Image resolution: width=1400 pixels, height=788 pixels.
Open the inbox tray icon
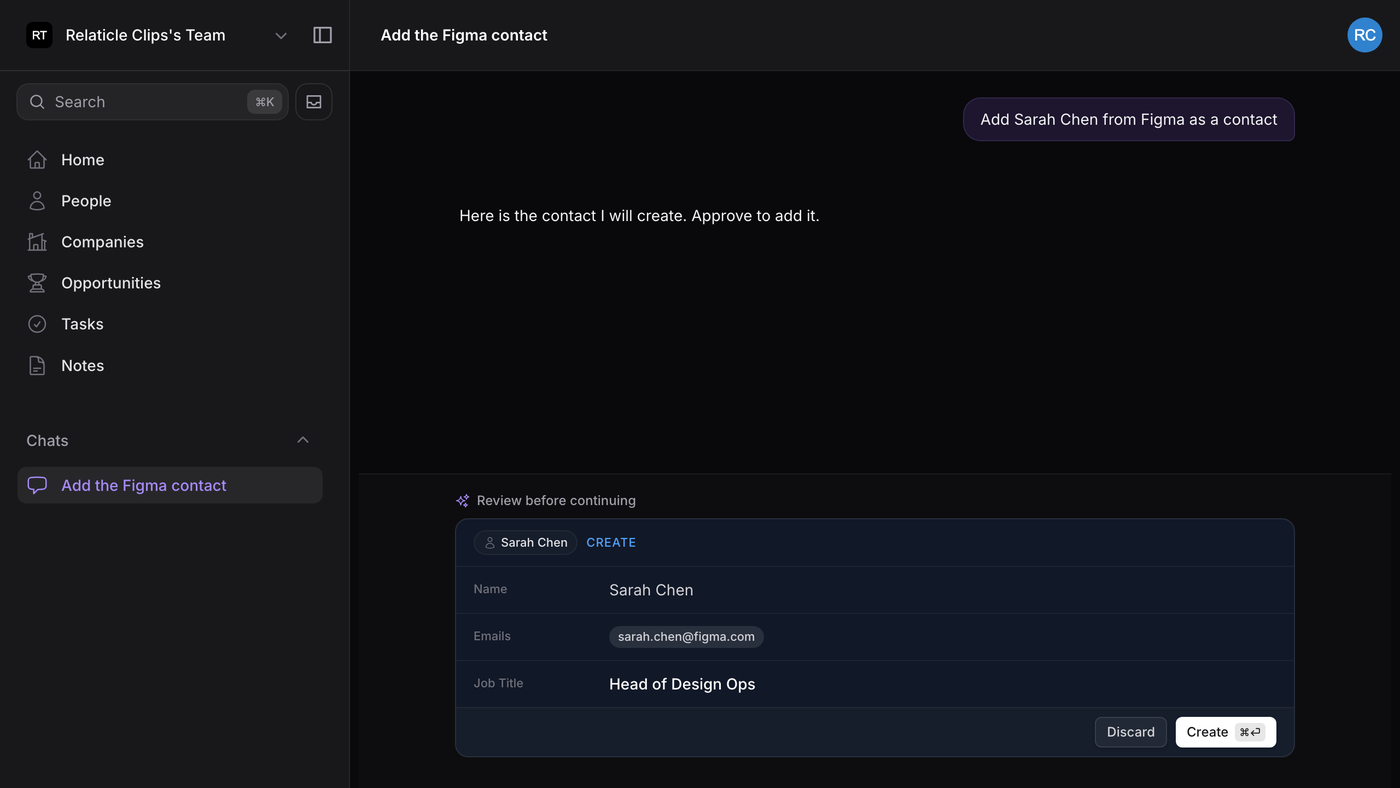[314, 102]
